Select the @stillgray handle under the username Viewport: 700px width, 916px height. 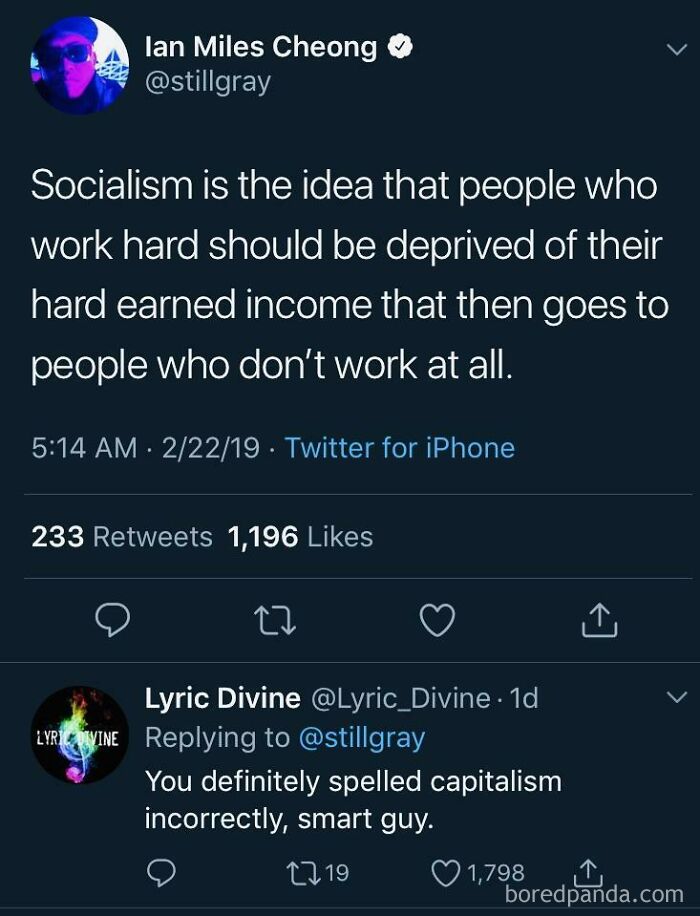[207, 80]
